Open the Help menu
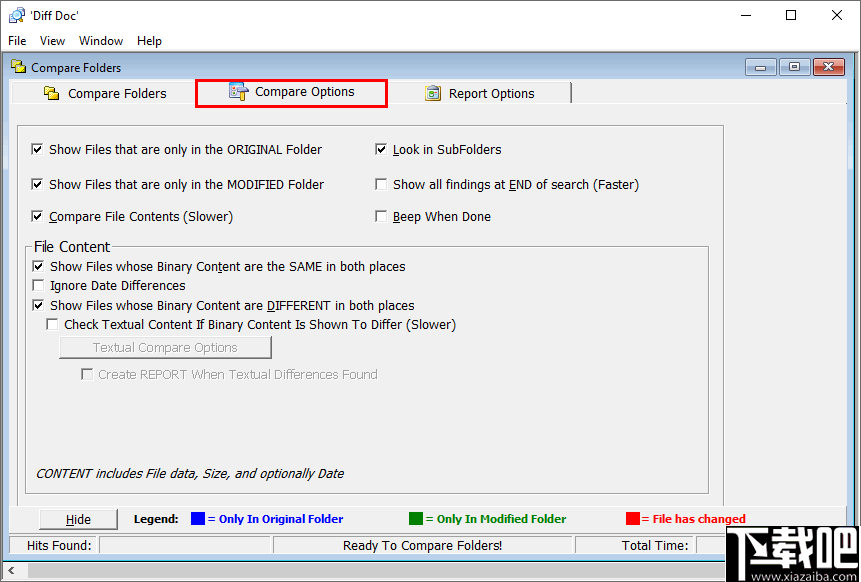 [149, 41]
